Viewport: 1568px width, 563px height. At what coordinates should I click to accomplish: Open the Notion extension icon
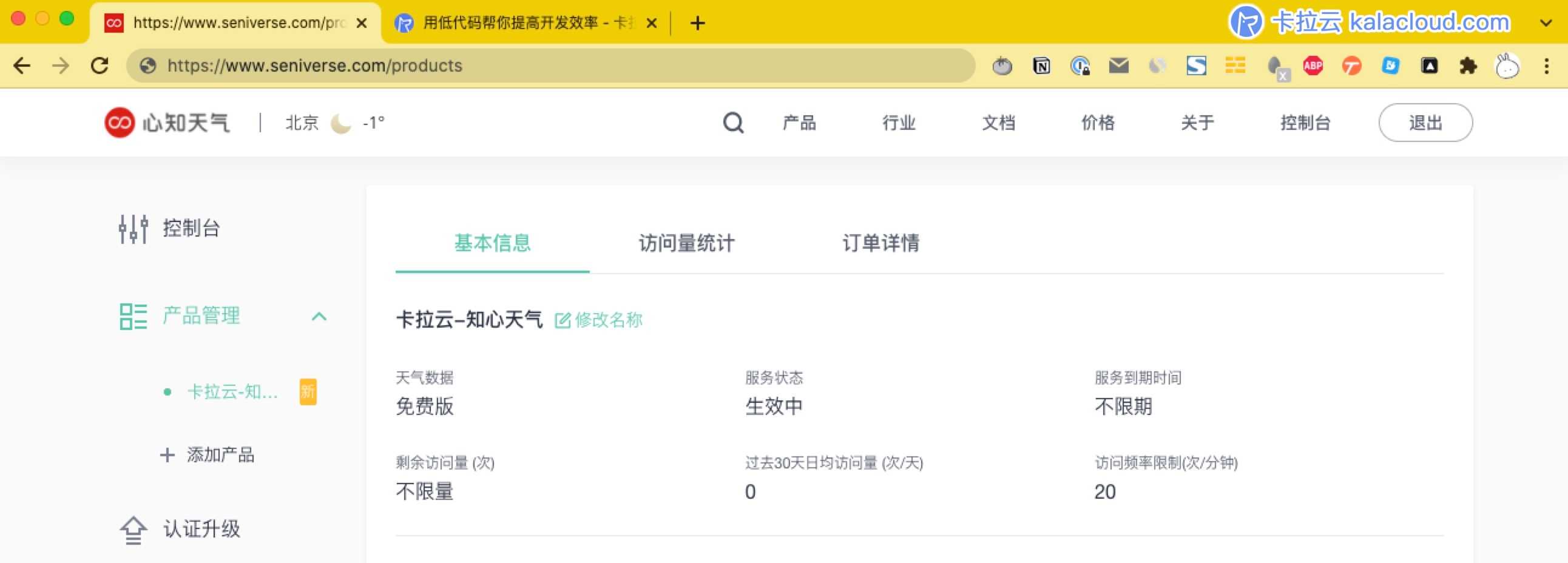(1041, 66)
